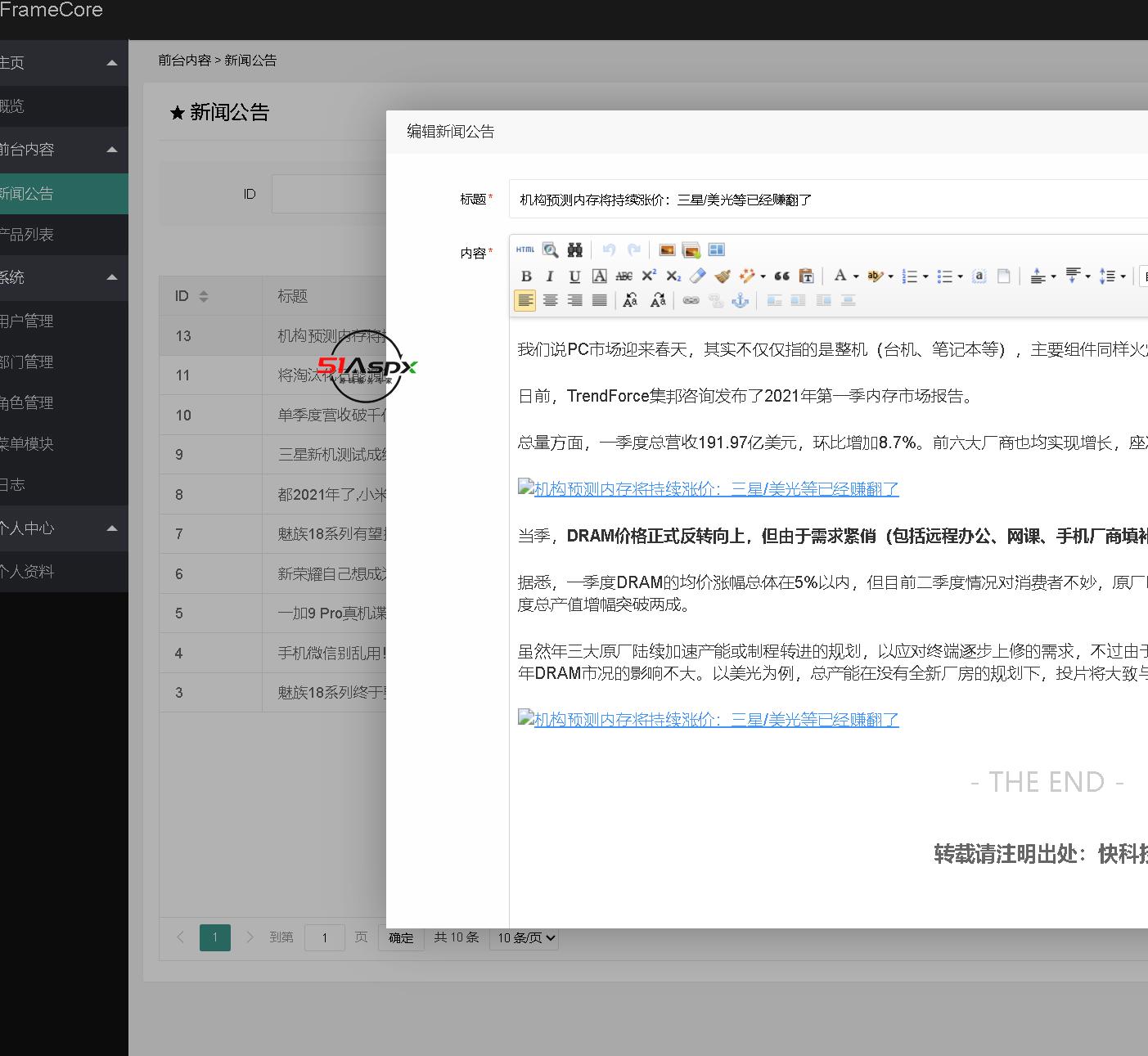
Task: Toggle center alignment in the editor
Action: pos(550,301)
